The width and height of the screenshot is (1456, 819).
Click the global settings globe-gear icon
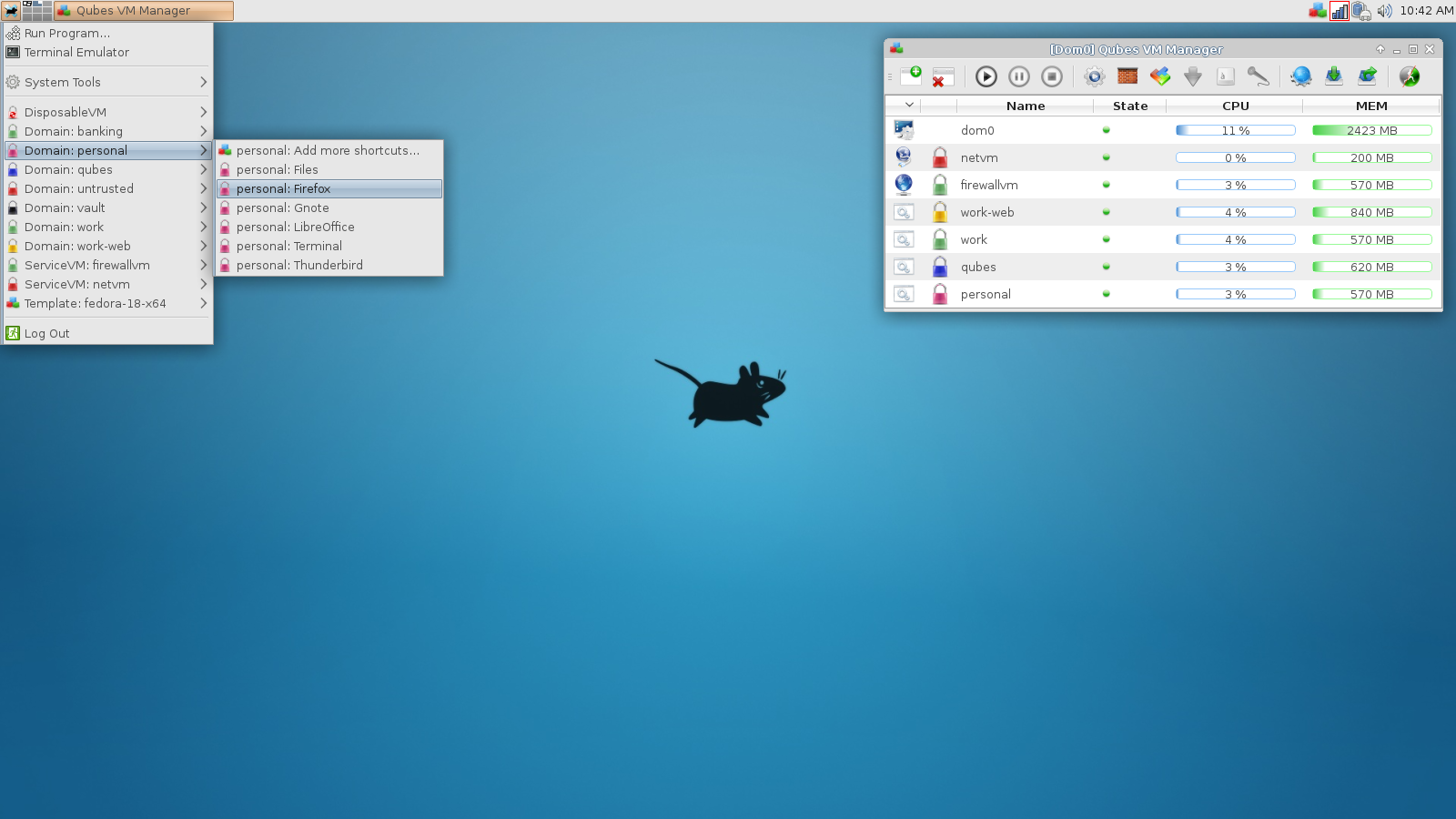tap(1301, 76)
